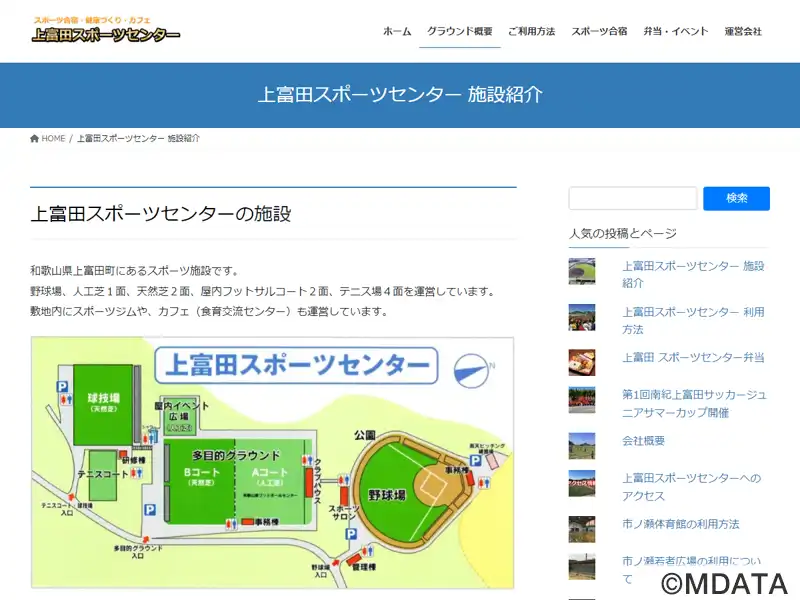Open the グラウンド概要 menu item
Screen dimensions: 800x600
pos(460,31)
